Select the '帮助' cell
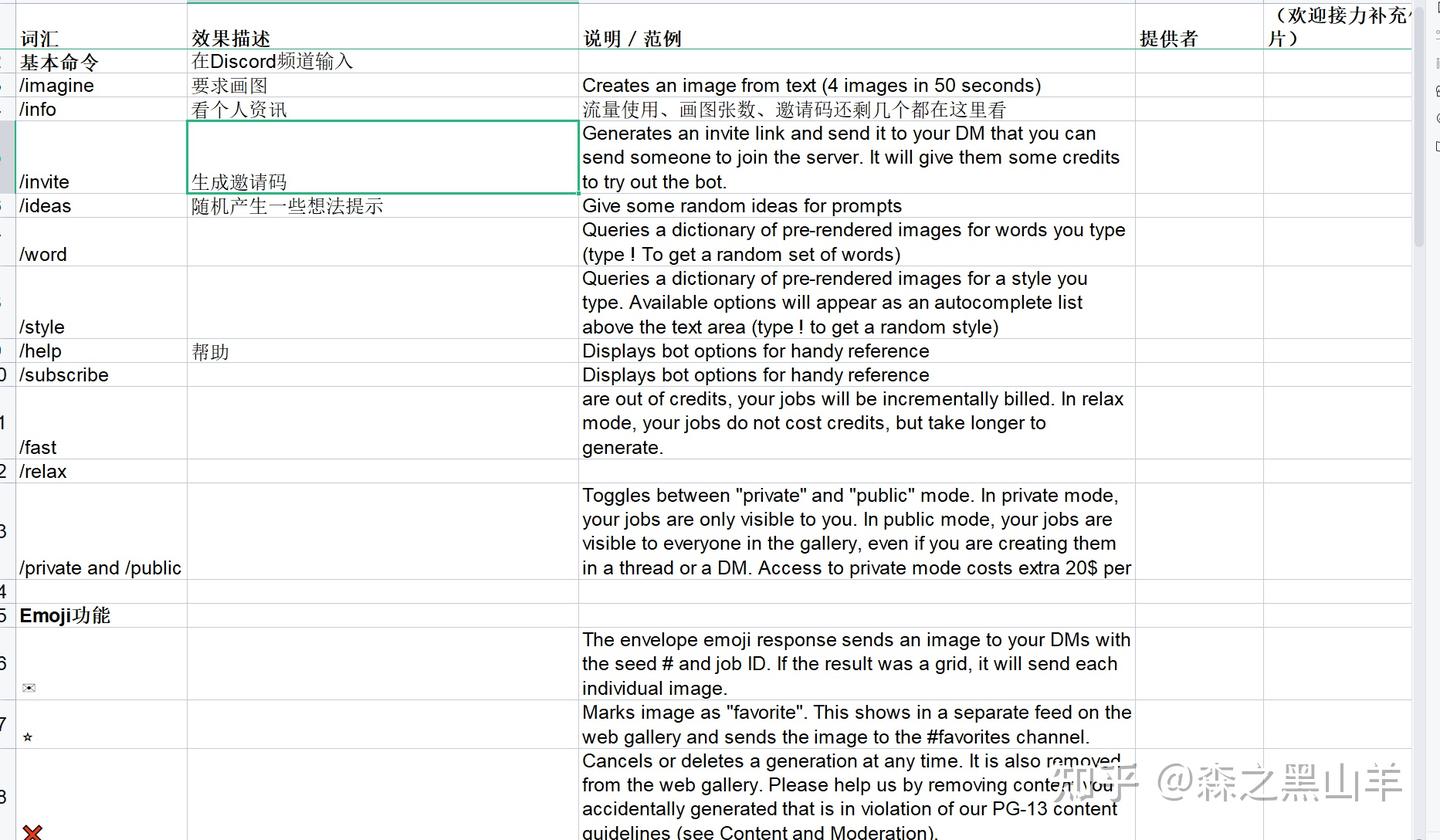 pyautogui.click(x=383, y=351)
